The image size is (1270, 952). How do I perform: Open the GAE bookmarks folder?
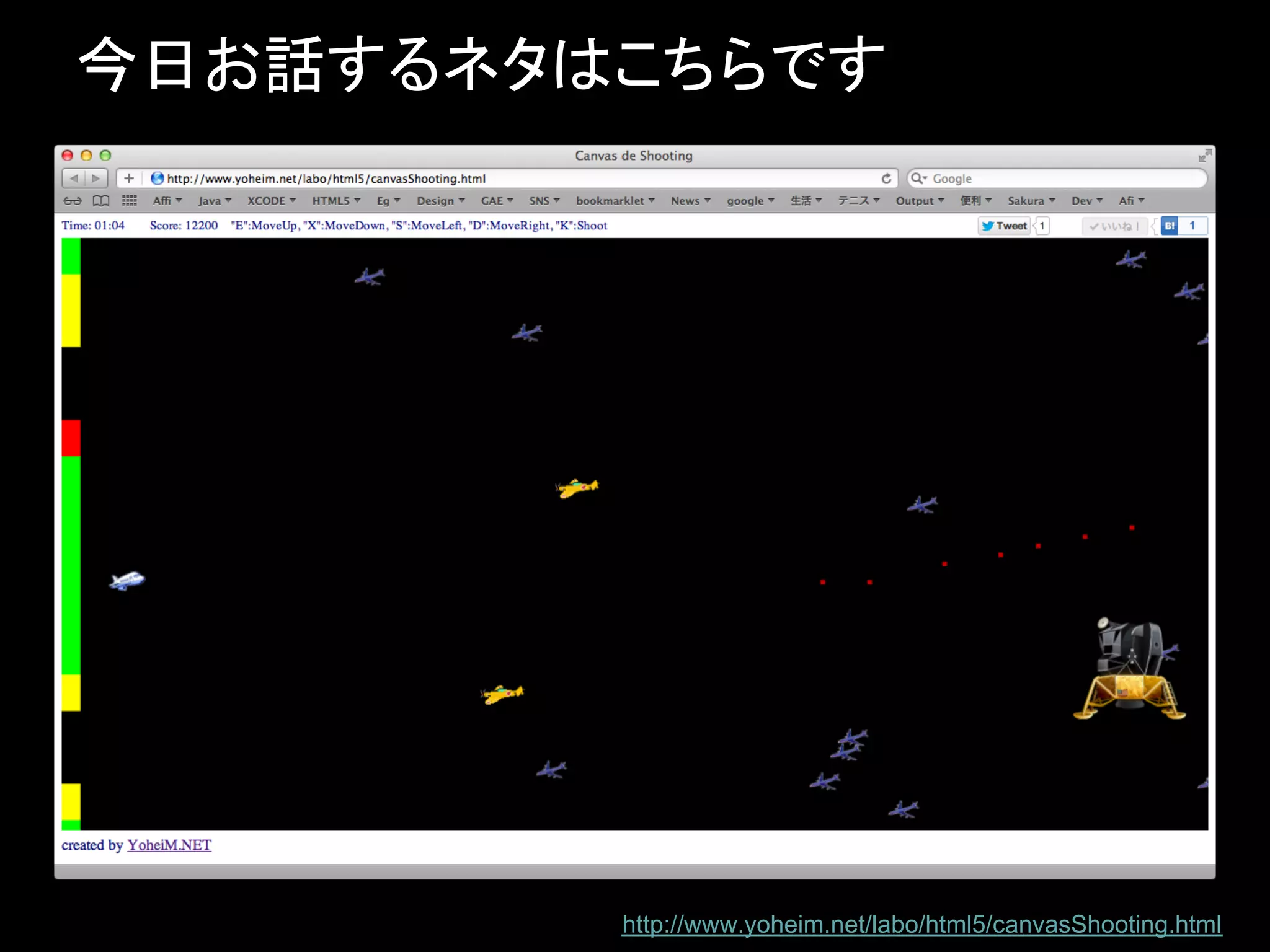pyautogui.click(x=497, y=201)
